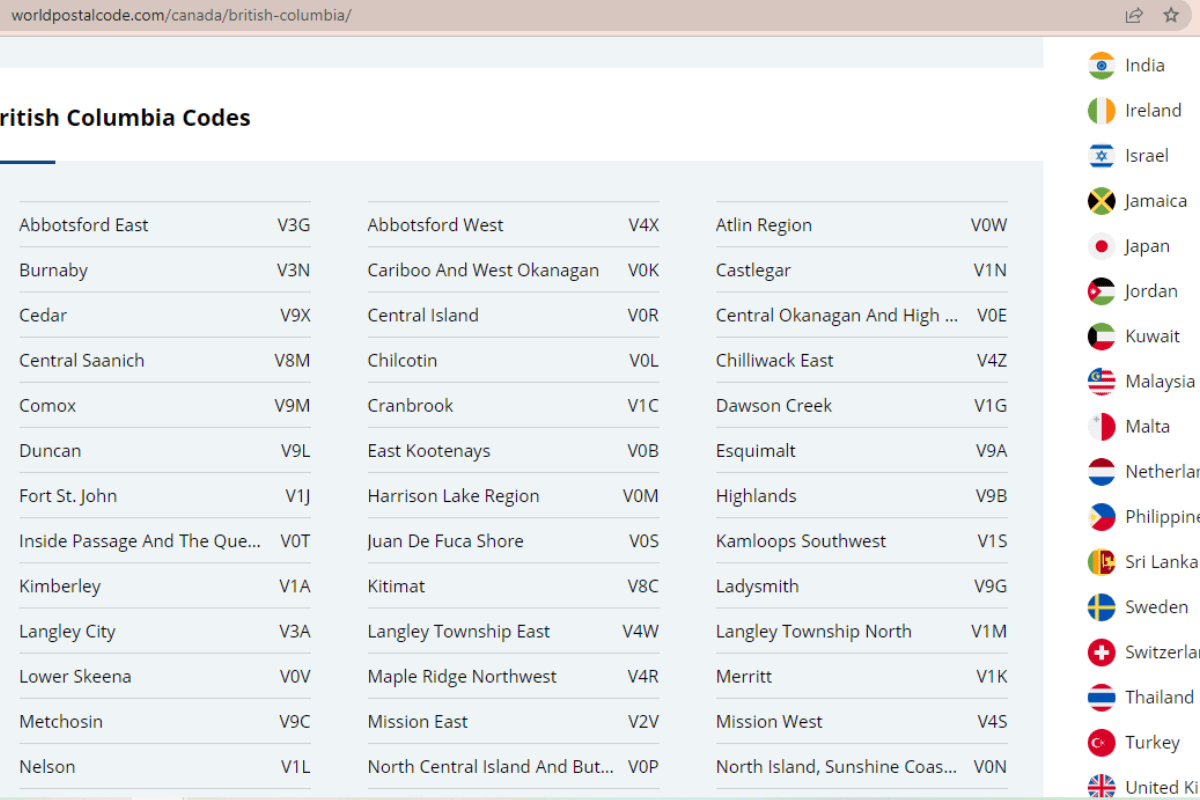Open the Abbotsford East postal code link

84,225
